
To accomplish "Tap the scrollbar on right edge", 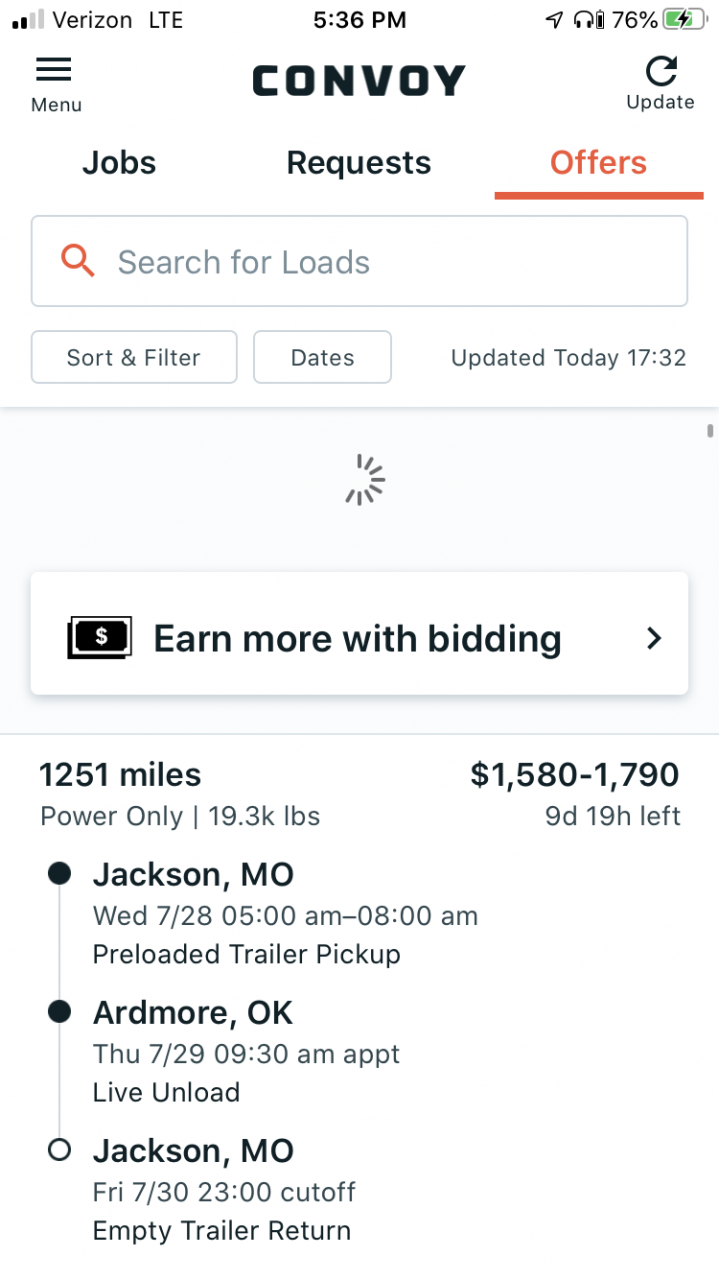I will click(x=710, y=431).
